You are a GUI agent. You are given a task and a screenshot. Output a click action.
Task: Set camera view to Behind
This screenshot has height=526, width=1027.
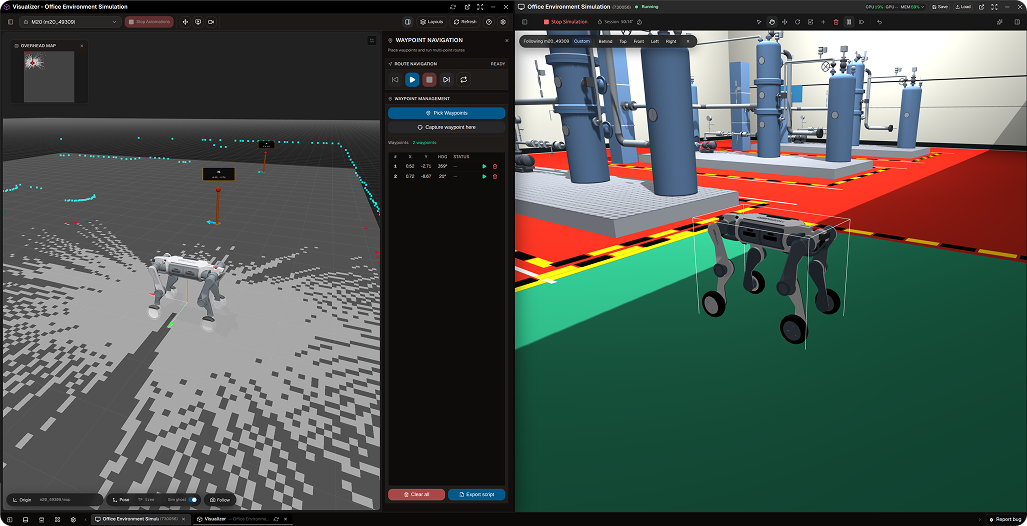605,41
